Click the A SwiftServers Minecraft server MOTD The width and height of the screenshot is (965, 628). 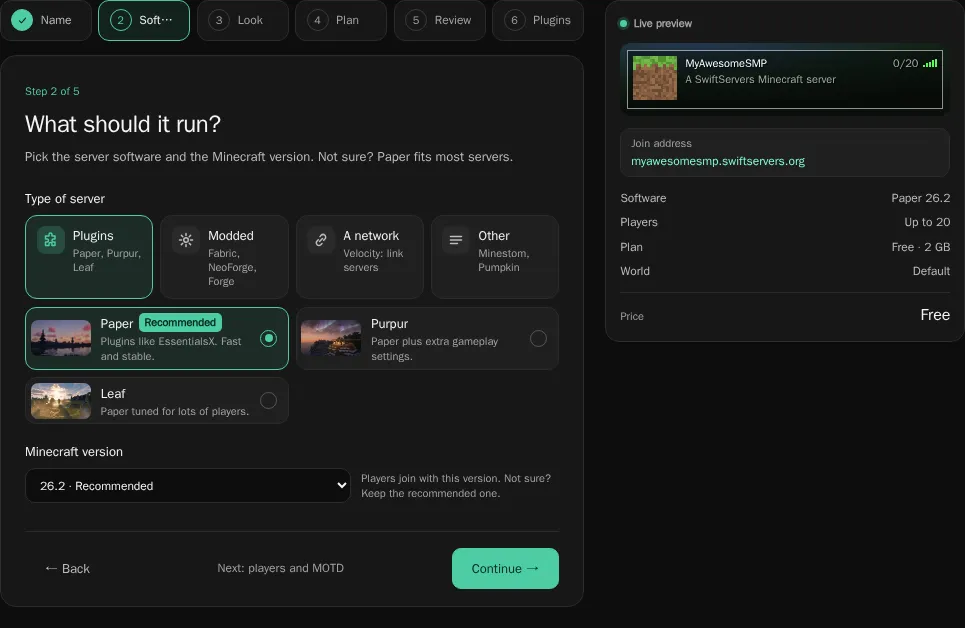pyautogui.click(x=760, y=79)
